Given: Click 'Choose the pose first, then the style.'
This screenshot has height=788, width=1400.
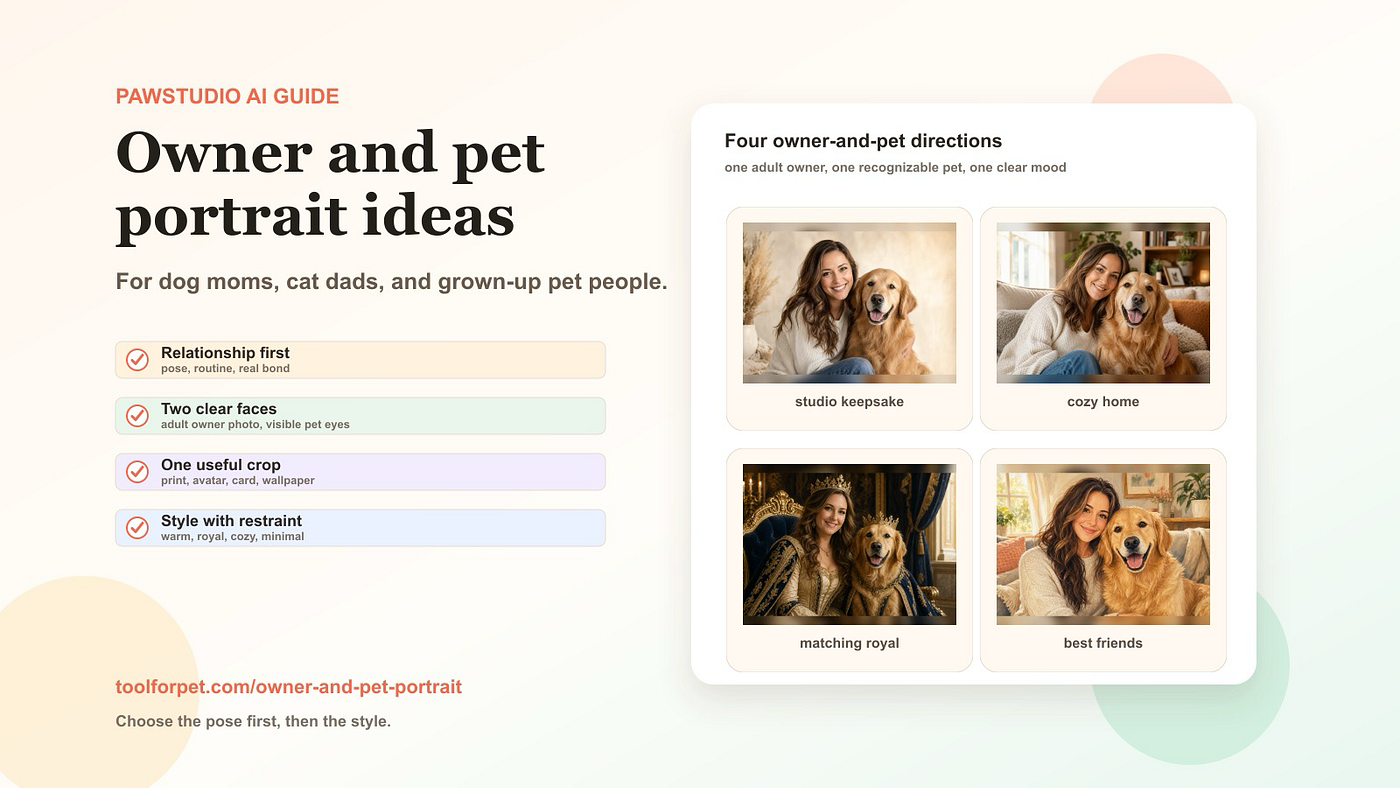Looking at the screenshot, I should [x=253, y=721].
